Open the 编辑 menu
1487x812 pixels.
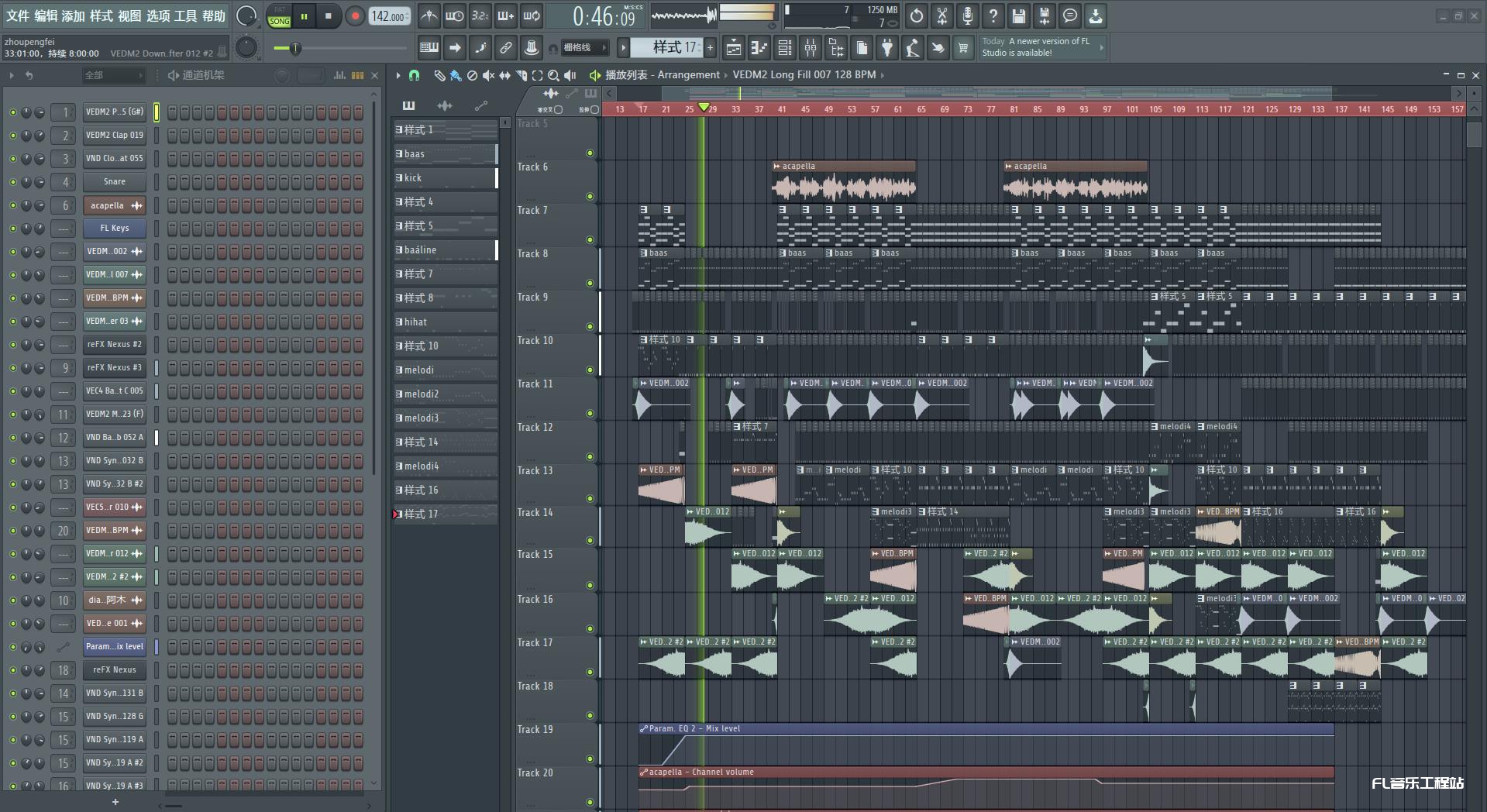46,15
